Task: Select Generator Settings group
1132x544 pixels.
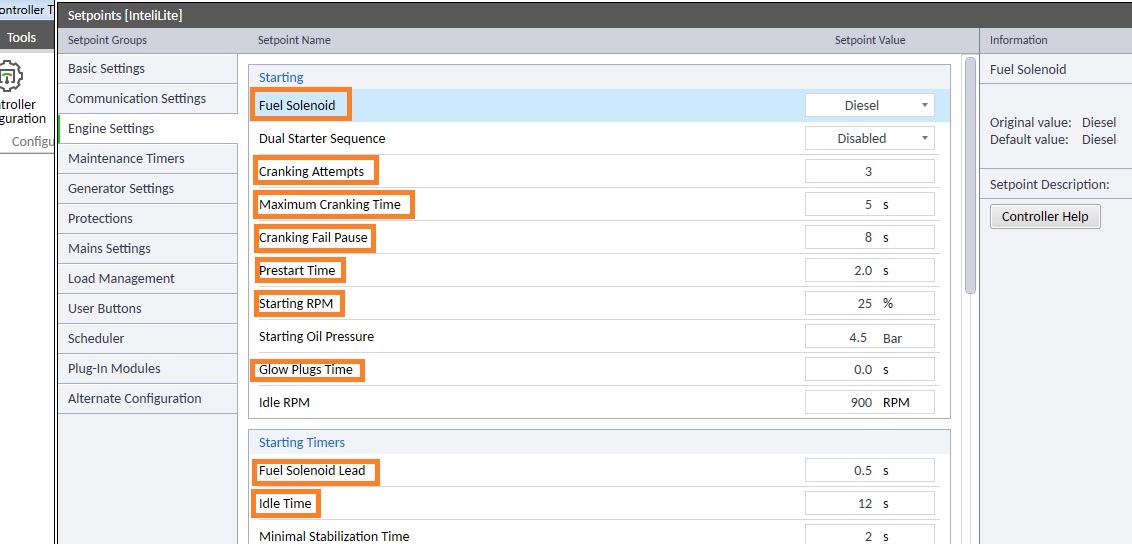Action: pyautogui.click(x=121, y=188)
